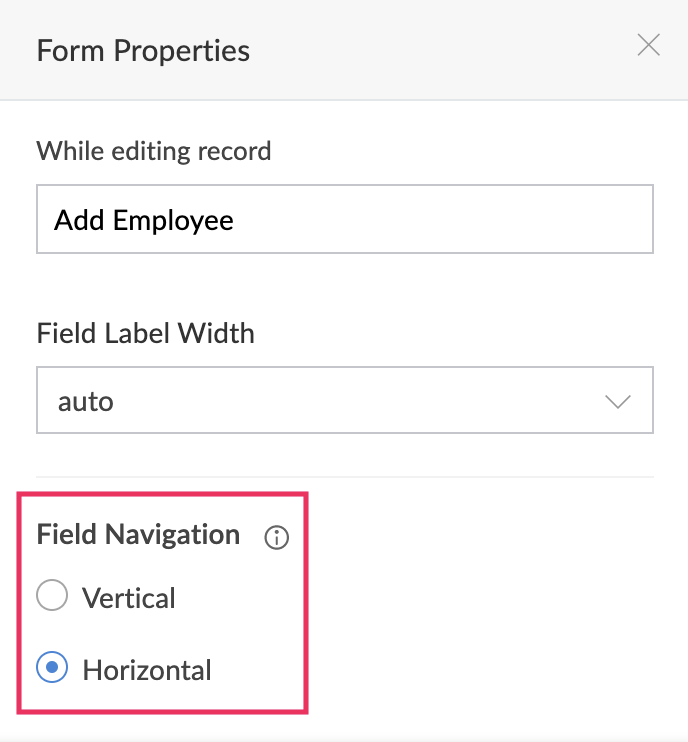The image size is (688, 742).
Task: Click the empty circle beside Vertical
Action: (52, 597)
